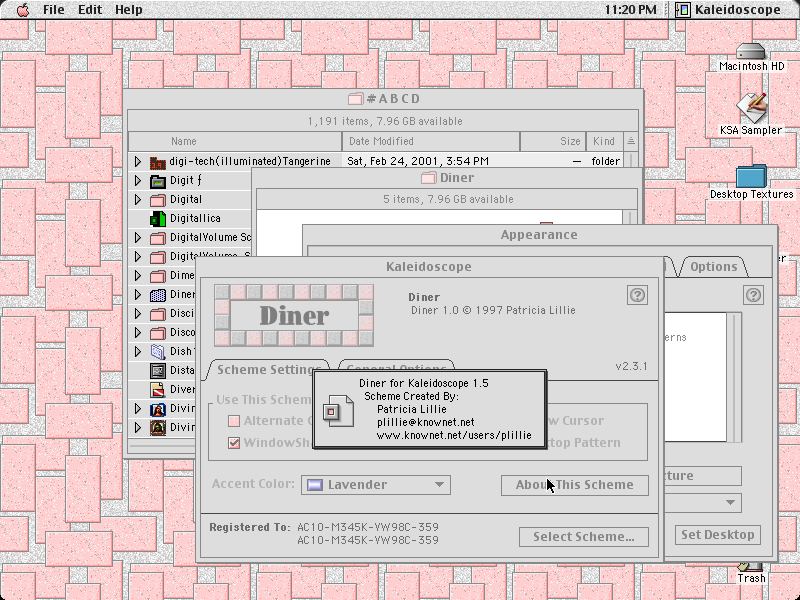
Task: Click the Lavender color swatch
Action: 315,485
